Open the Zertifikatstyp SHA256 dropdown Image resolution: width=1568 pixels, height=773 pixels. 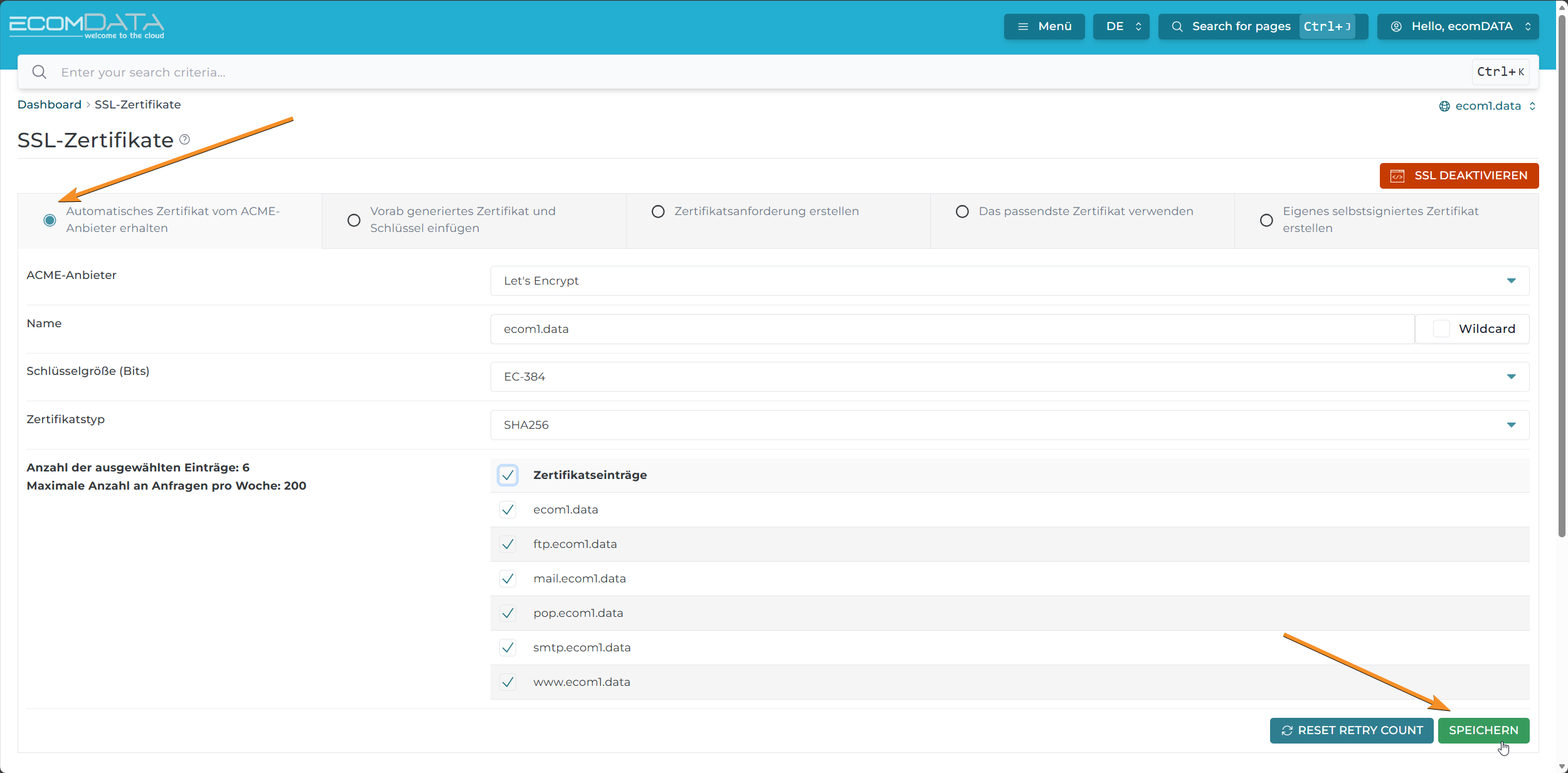(1009, 425)
